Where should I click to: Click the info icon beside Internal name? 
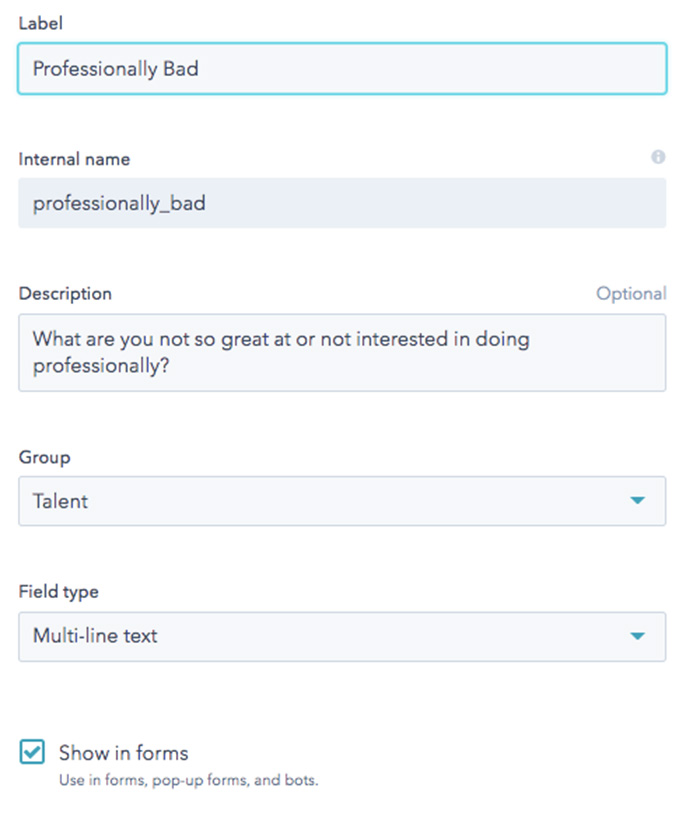click(658, 157)
